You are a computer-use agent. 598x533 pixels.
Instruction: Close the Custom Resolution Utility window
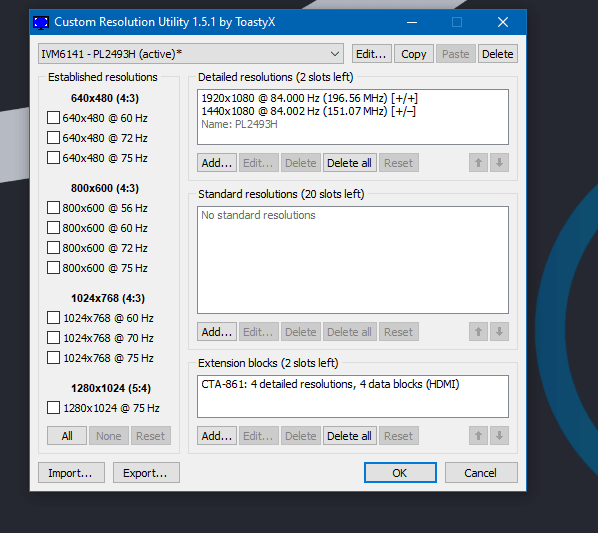point(503,22)
